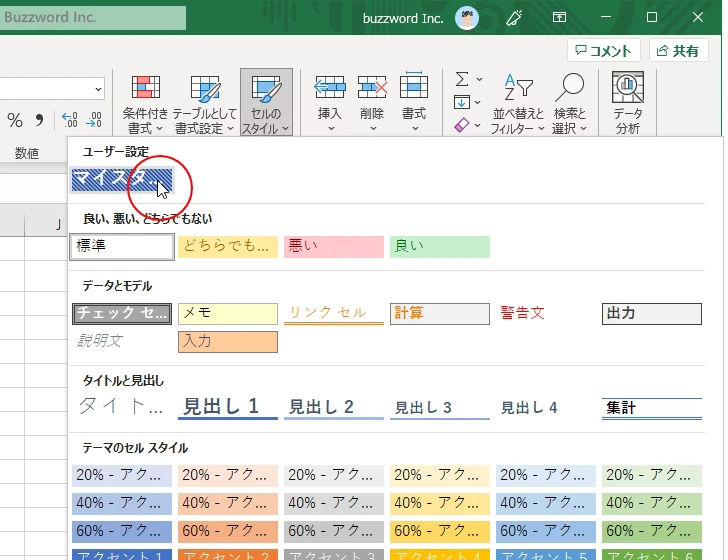Apply the チェック セル style
This screenshot has height=560, width=728.
(122, 314)
